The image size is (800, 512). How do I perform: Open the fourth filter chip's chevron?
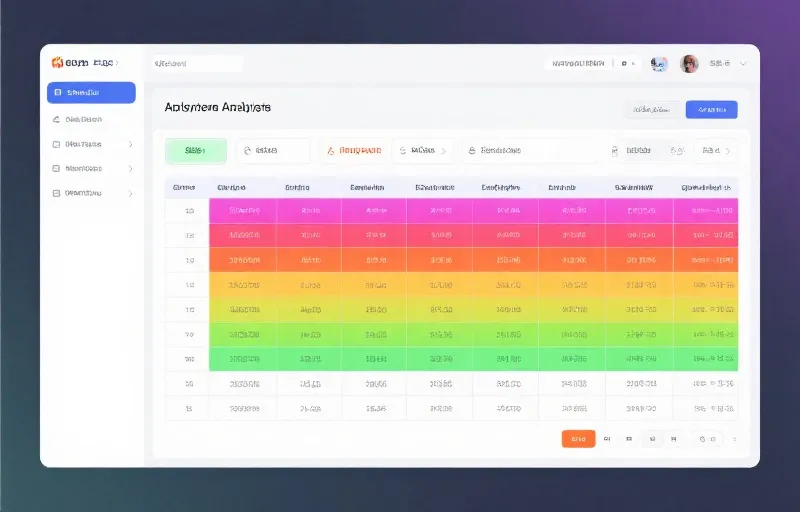point(443,151)
